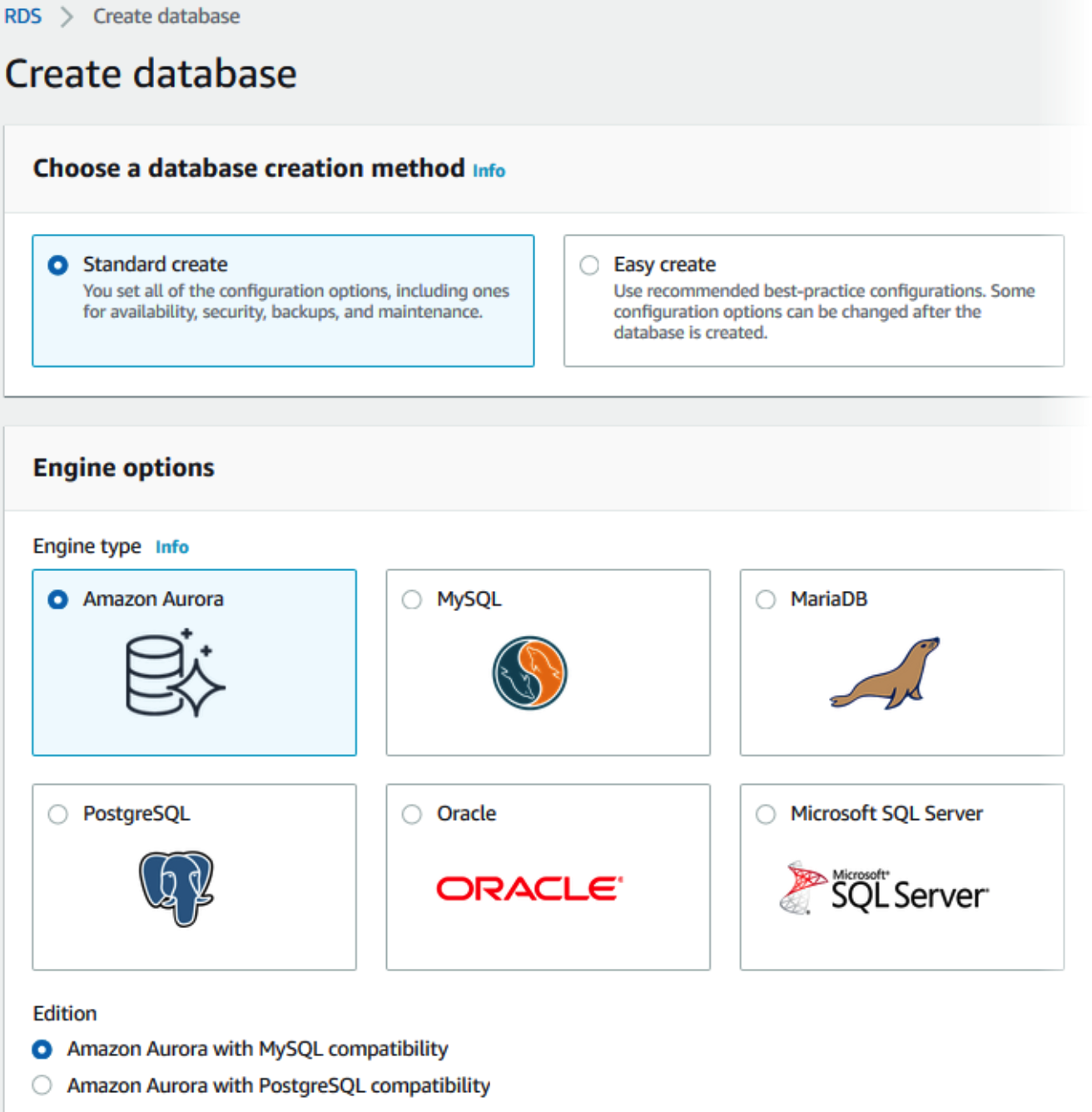
Task: Click the PostgreSQL elephant logo
Action: pos(176,888)
